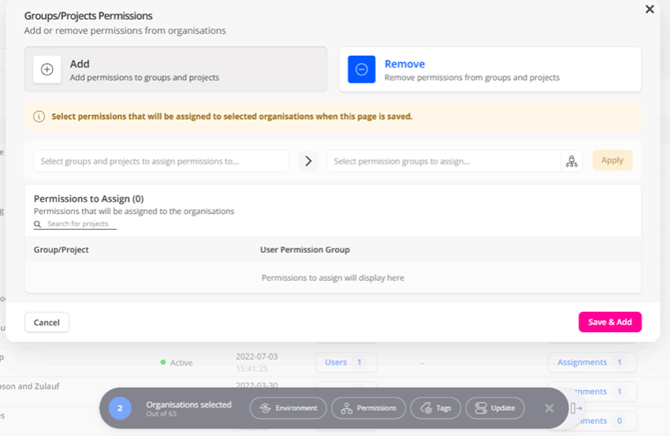Click Update in the selection bar
This screenshot has width=670, height=436.
click(495, 408)
